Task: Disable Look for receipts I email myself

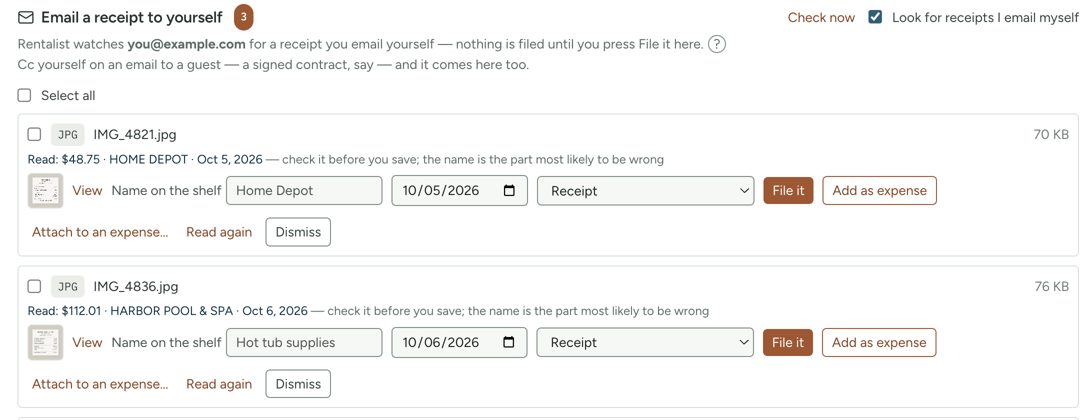Action: (875, 17)
